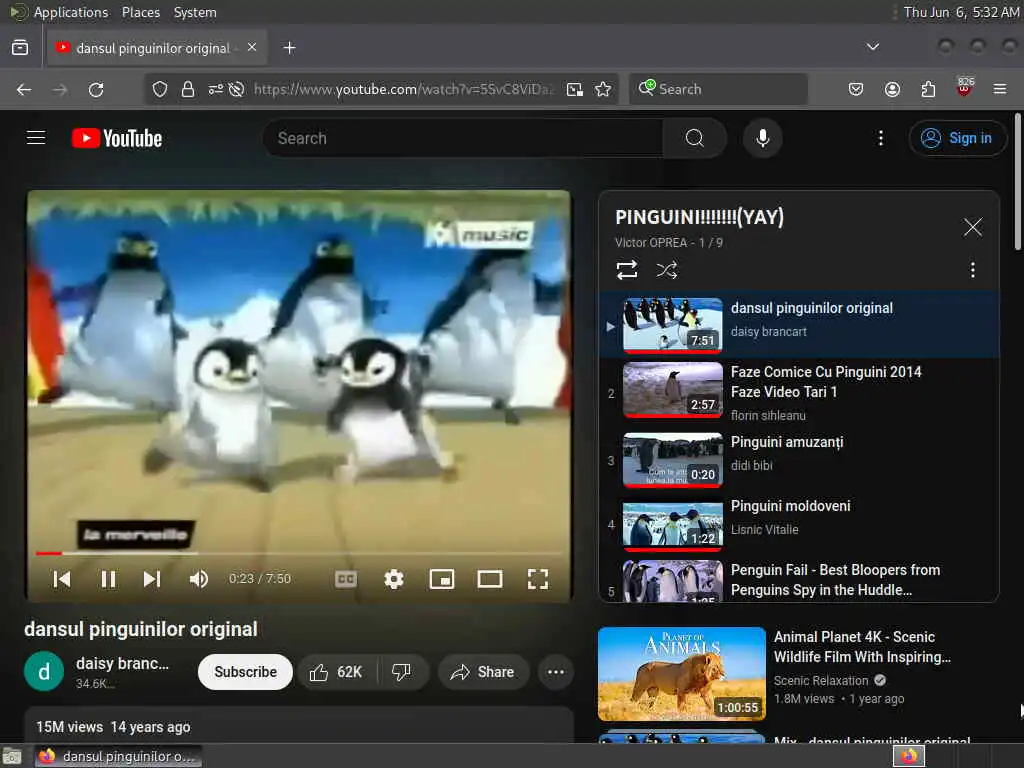1024x768 pixels.
Task: Open 'Penguin Fail - Best Bloopers' playlist video
Action: coord(799,580)
